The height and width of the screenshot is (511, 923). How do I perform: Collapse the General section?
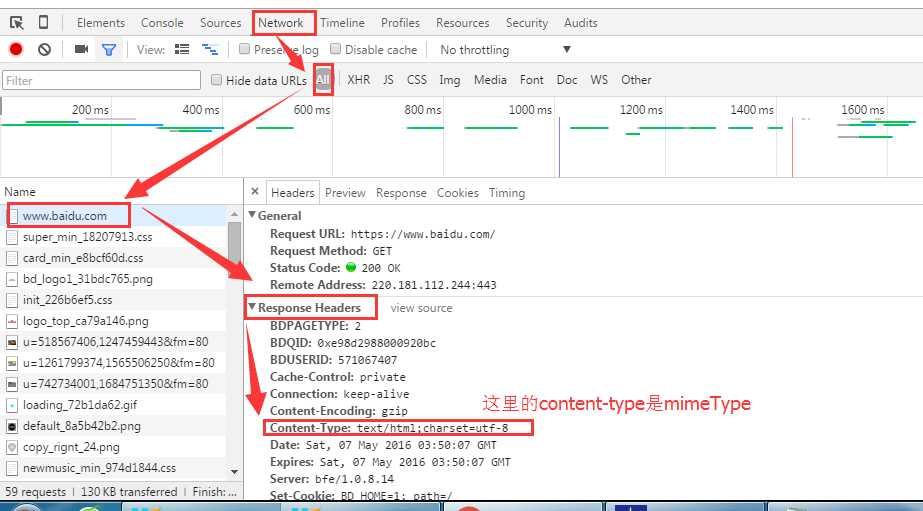[252, 215]
